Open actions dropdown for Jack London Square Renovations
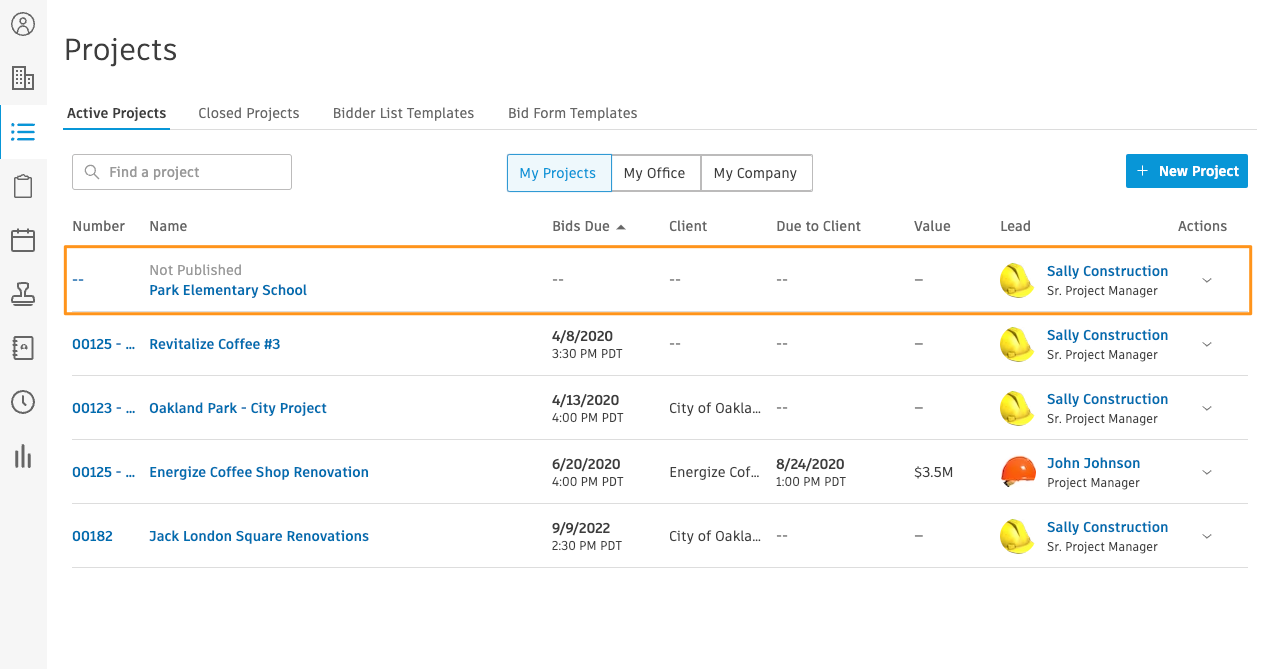 click(x=1206, y=536)
